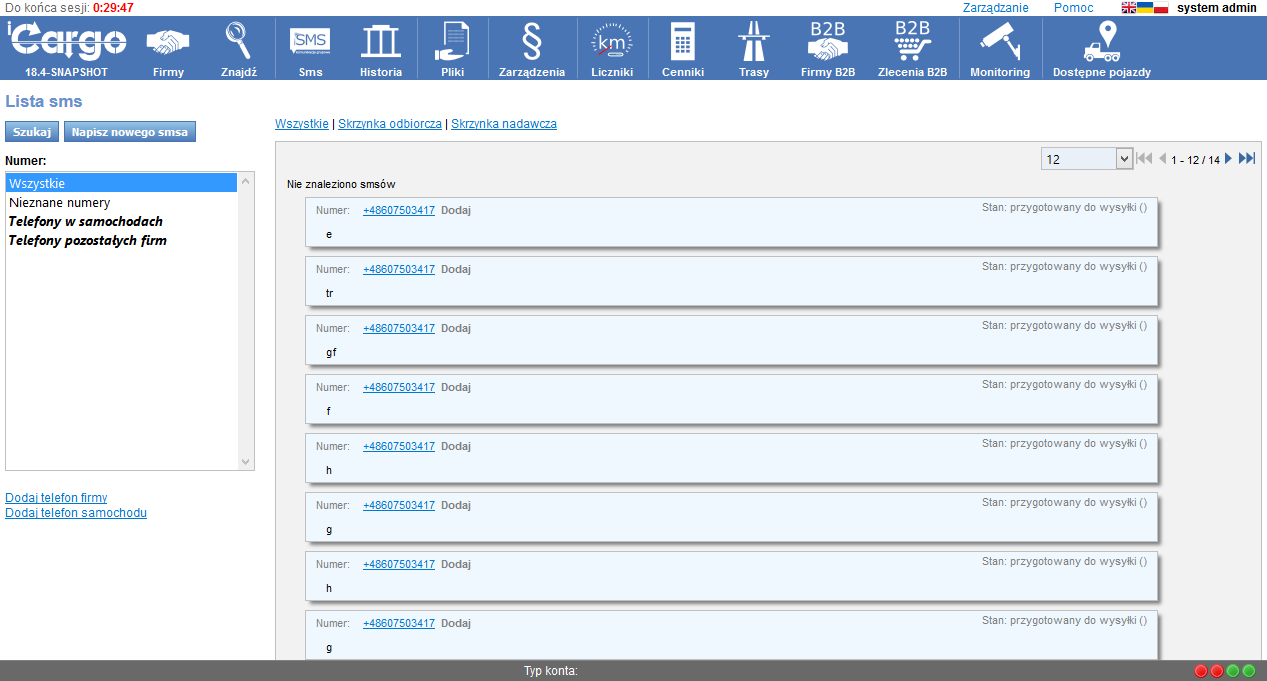
Task: Click the Znajdź magnifier icon
Action: click(x=239, y=43)
